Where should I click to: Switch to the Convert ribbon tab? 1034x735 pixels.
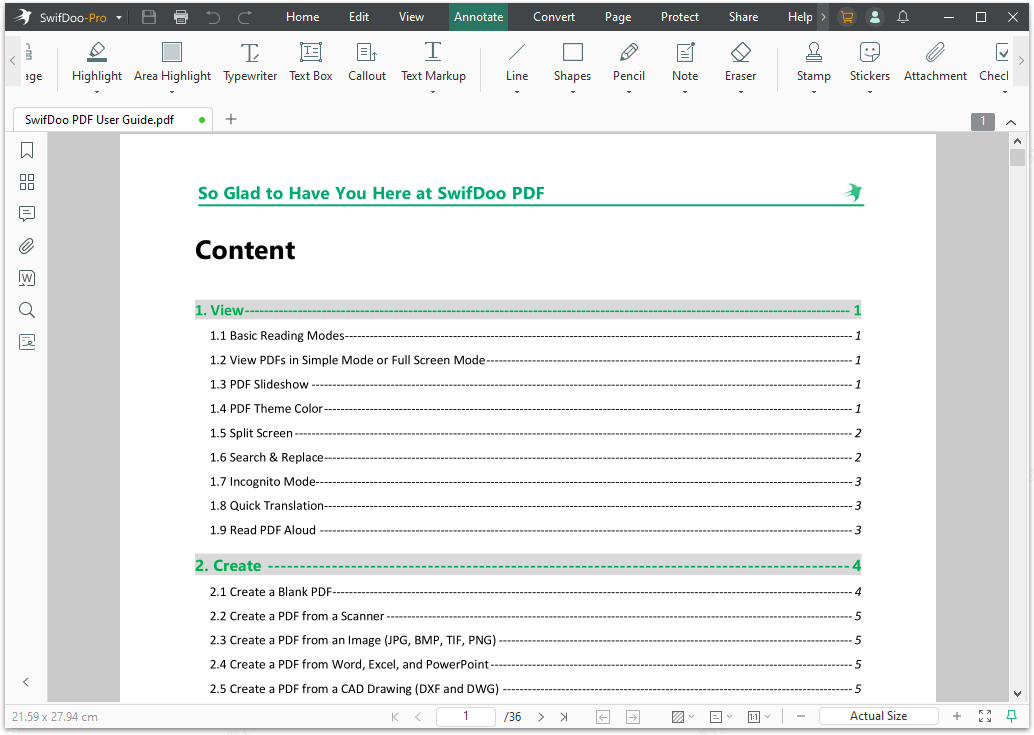click(555, 16)
